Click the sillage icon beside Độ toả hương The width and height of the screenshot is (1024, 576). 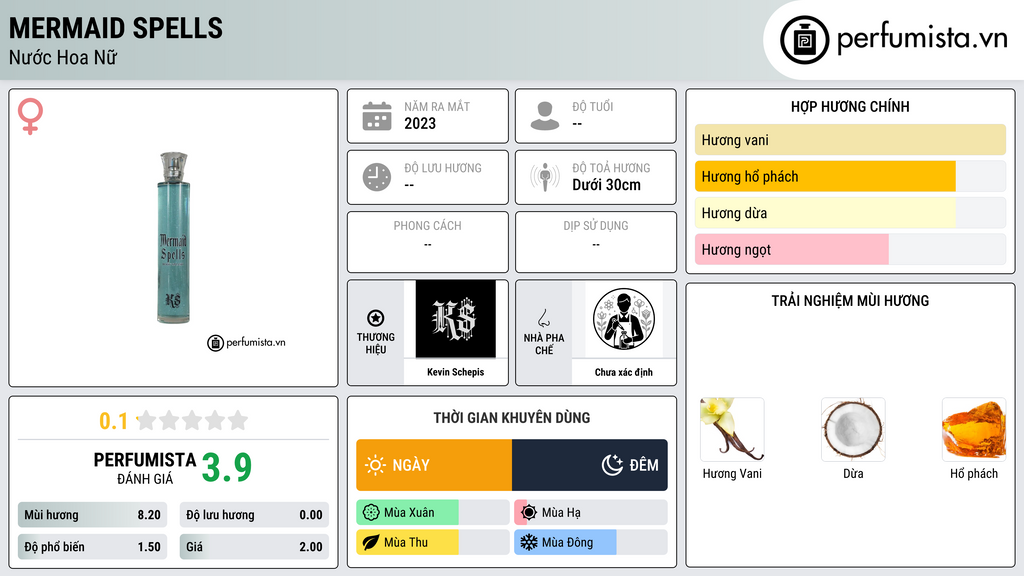click(x=545, y=177)
